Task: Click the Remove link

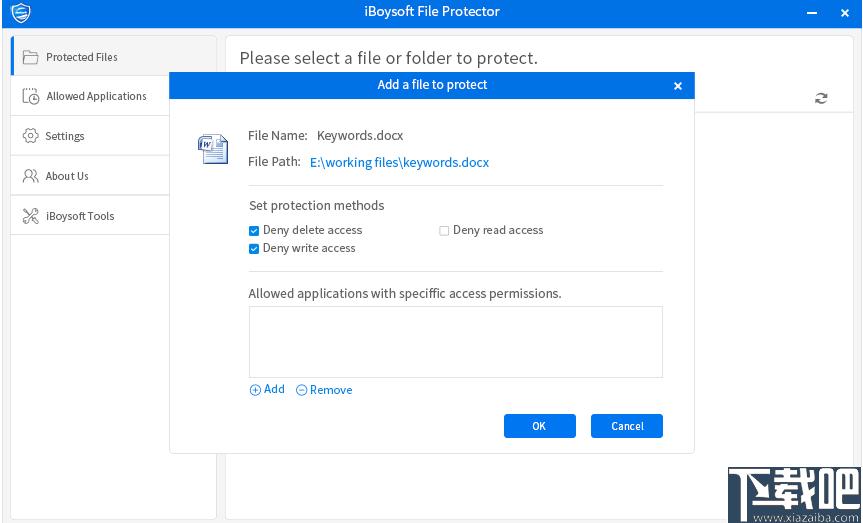Action: (324, 390)
